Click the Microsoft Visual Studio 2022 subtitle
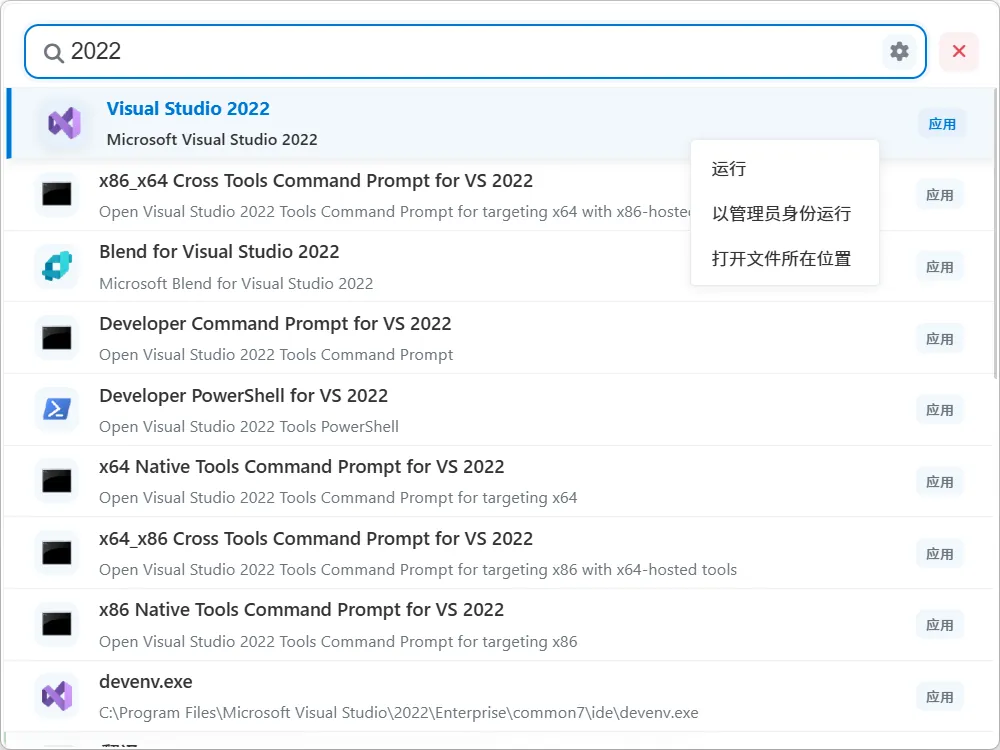 pos(212,140)
